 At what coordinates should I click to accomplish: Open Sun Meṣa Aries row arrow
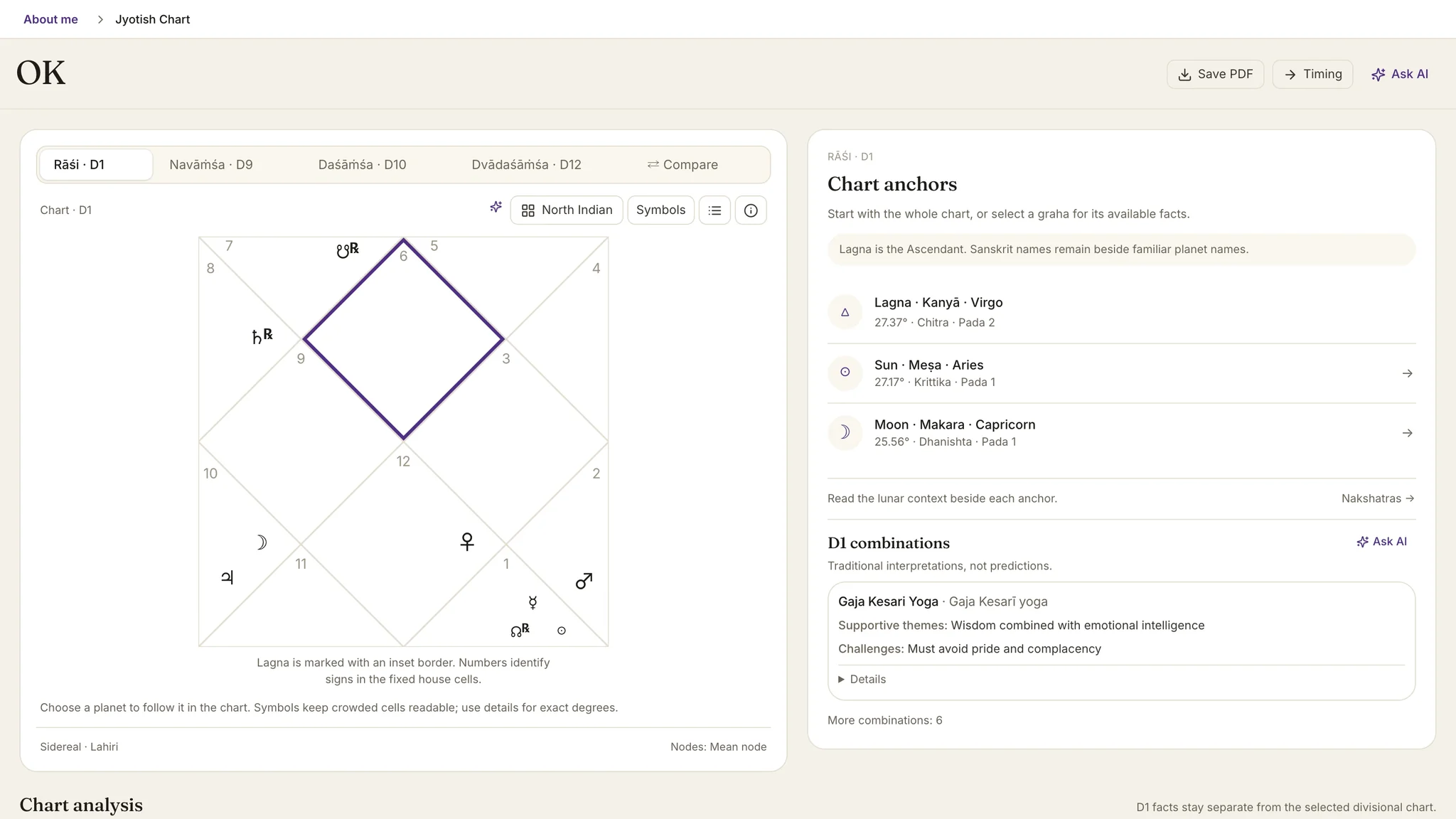click(1407, 373)
